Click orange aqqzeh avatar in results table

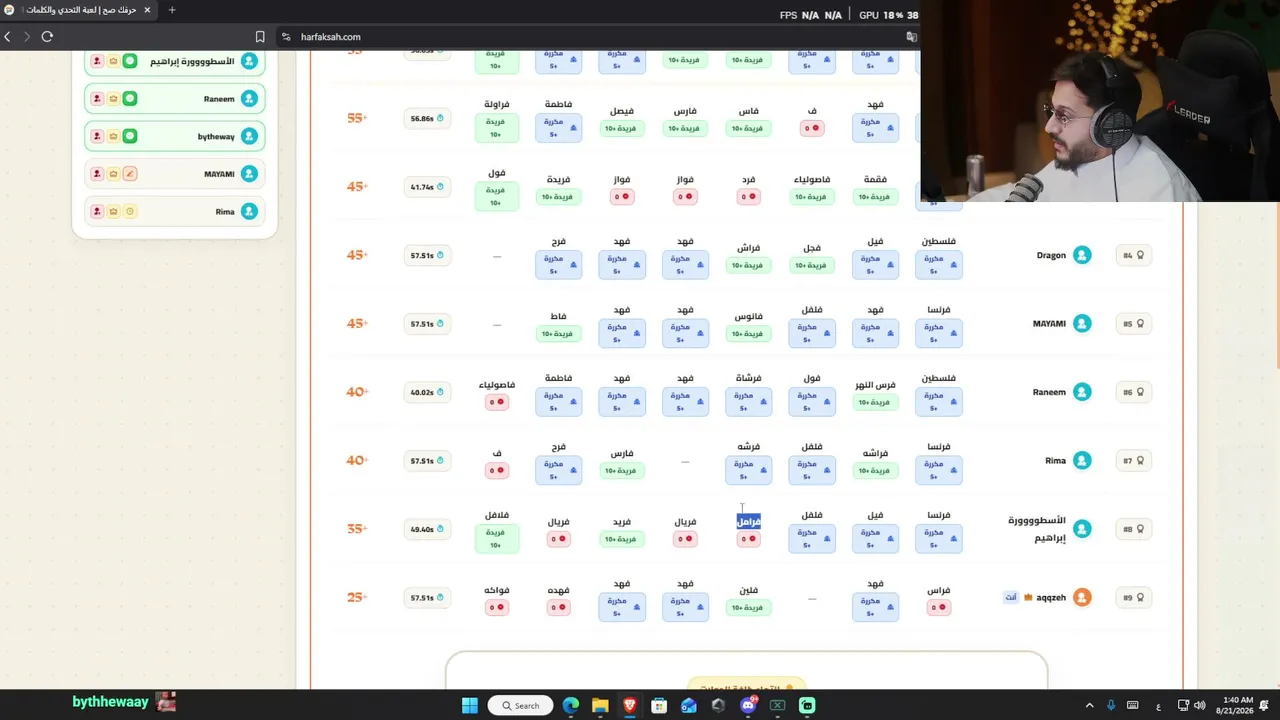tap(1082, 598)
